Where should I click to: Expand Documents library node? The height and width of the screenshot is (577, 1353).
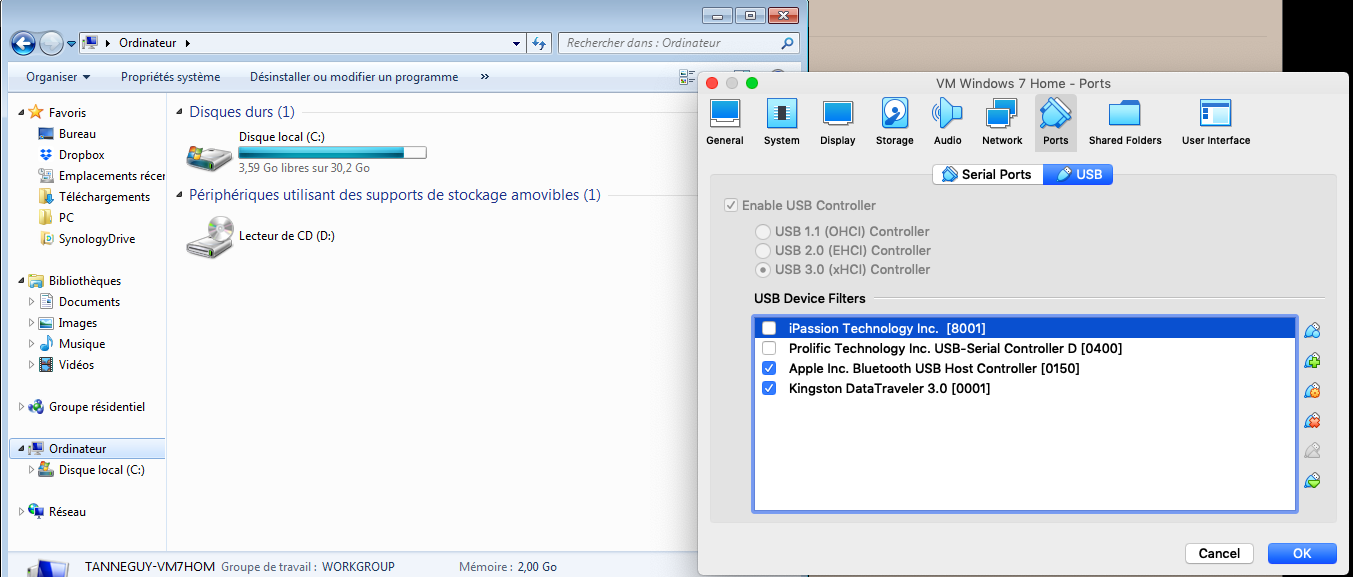pos(31,302)
